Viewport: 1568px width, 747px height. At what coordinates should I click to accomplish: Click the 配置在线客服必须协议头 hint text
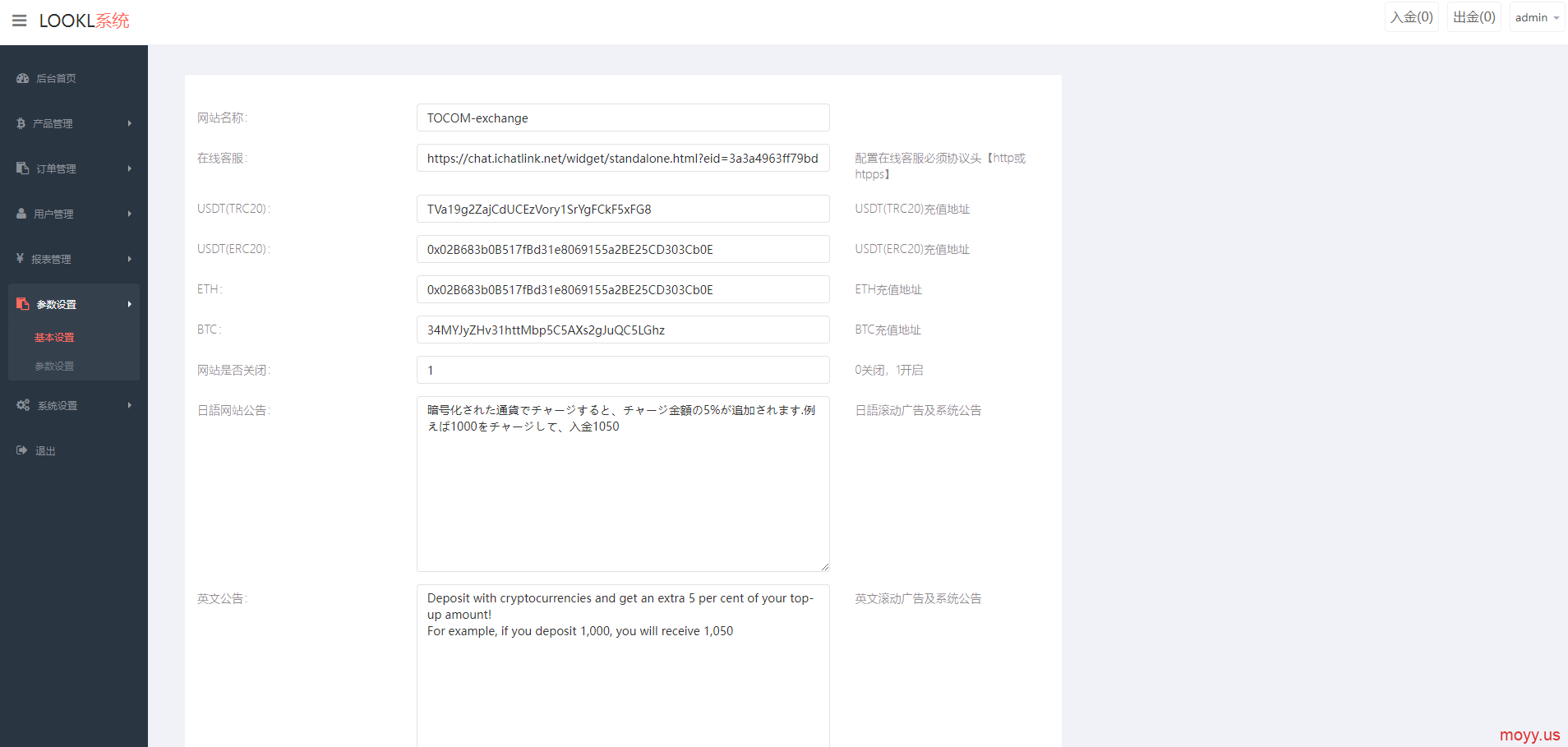tap(940, 166)
